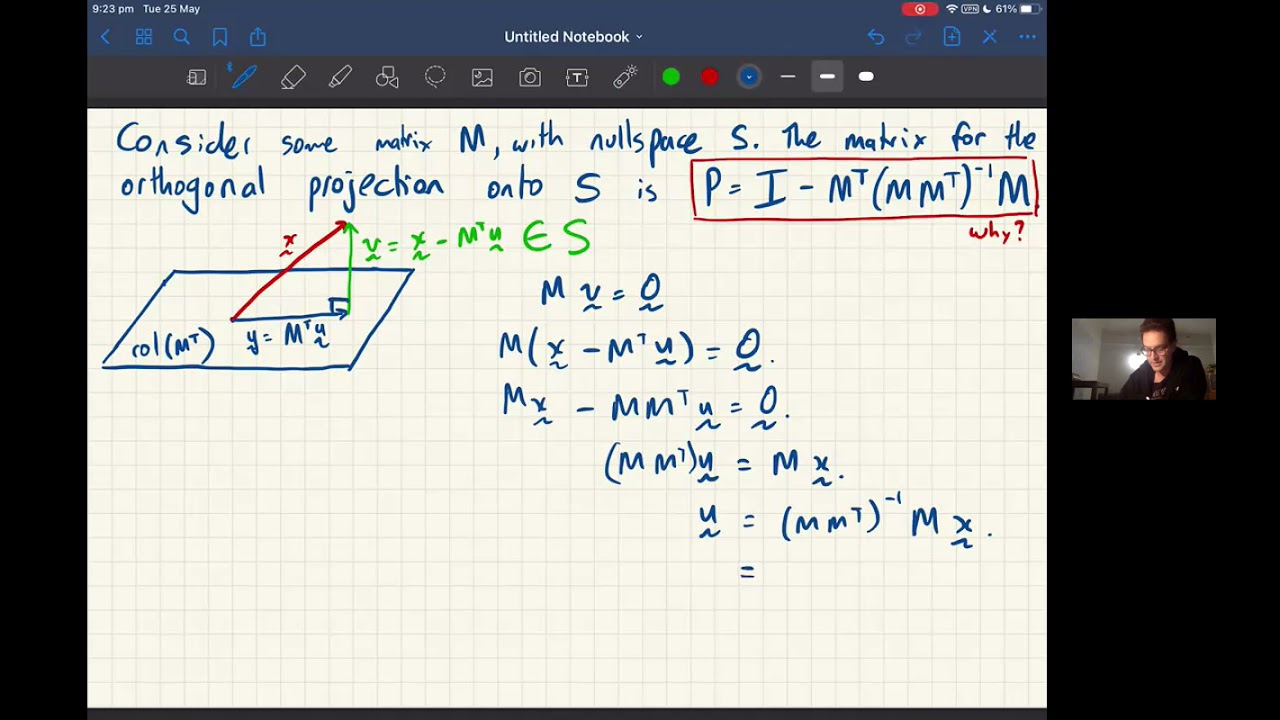The height and width of the screenshot is (720, 1280).
Task: Open the more options ellipsis menu
Action: (1027, 37)
